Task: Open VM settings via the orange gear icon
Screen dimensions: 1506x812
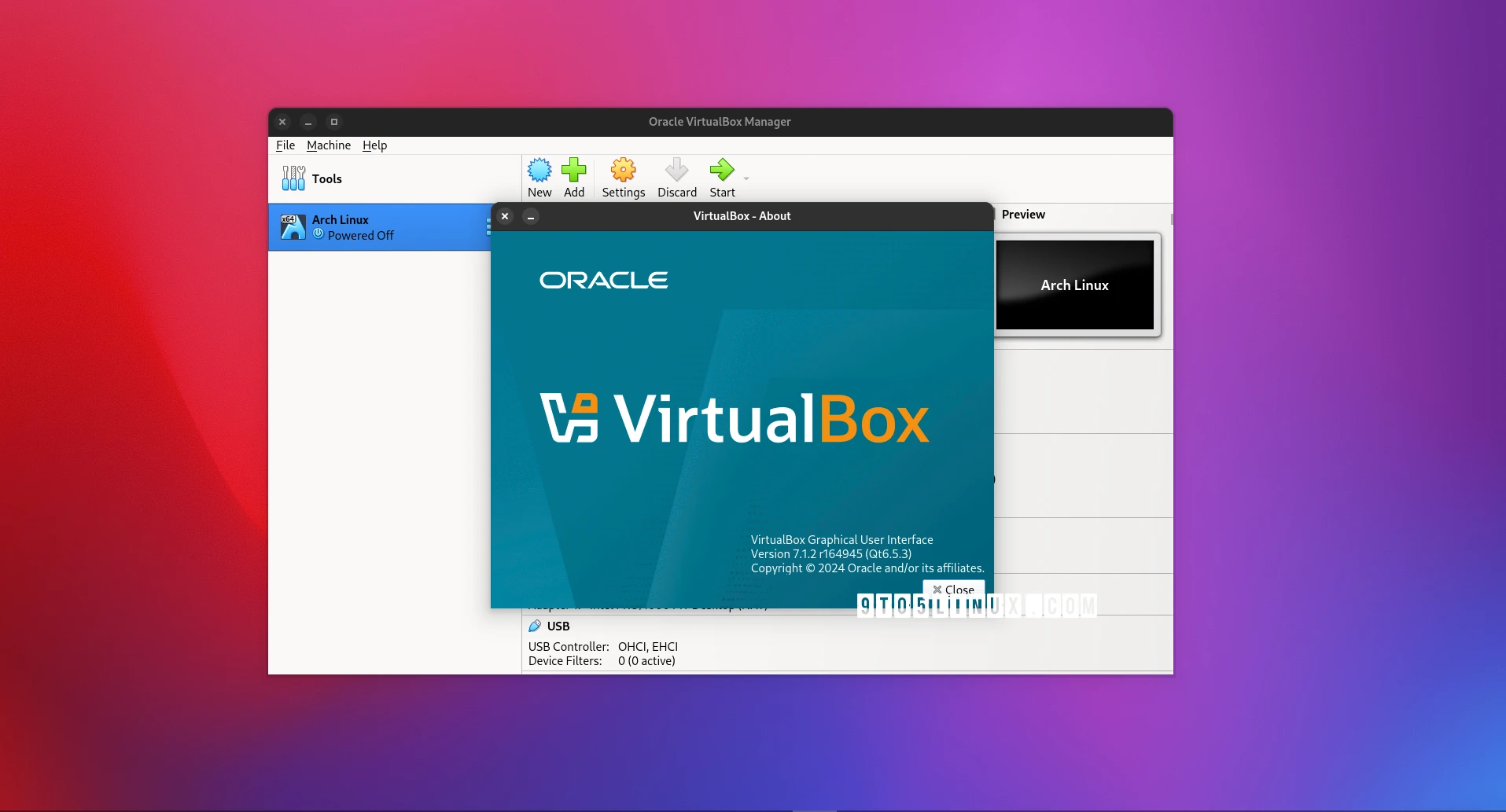Action: point(622,169)
